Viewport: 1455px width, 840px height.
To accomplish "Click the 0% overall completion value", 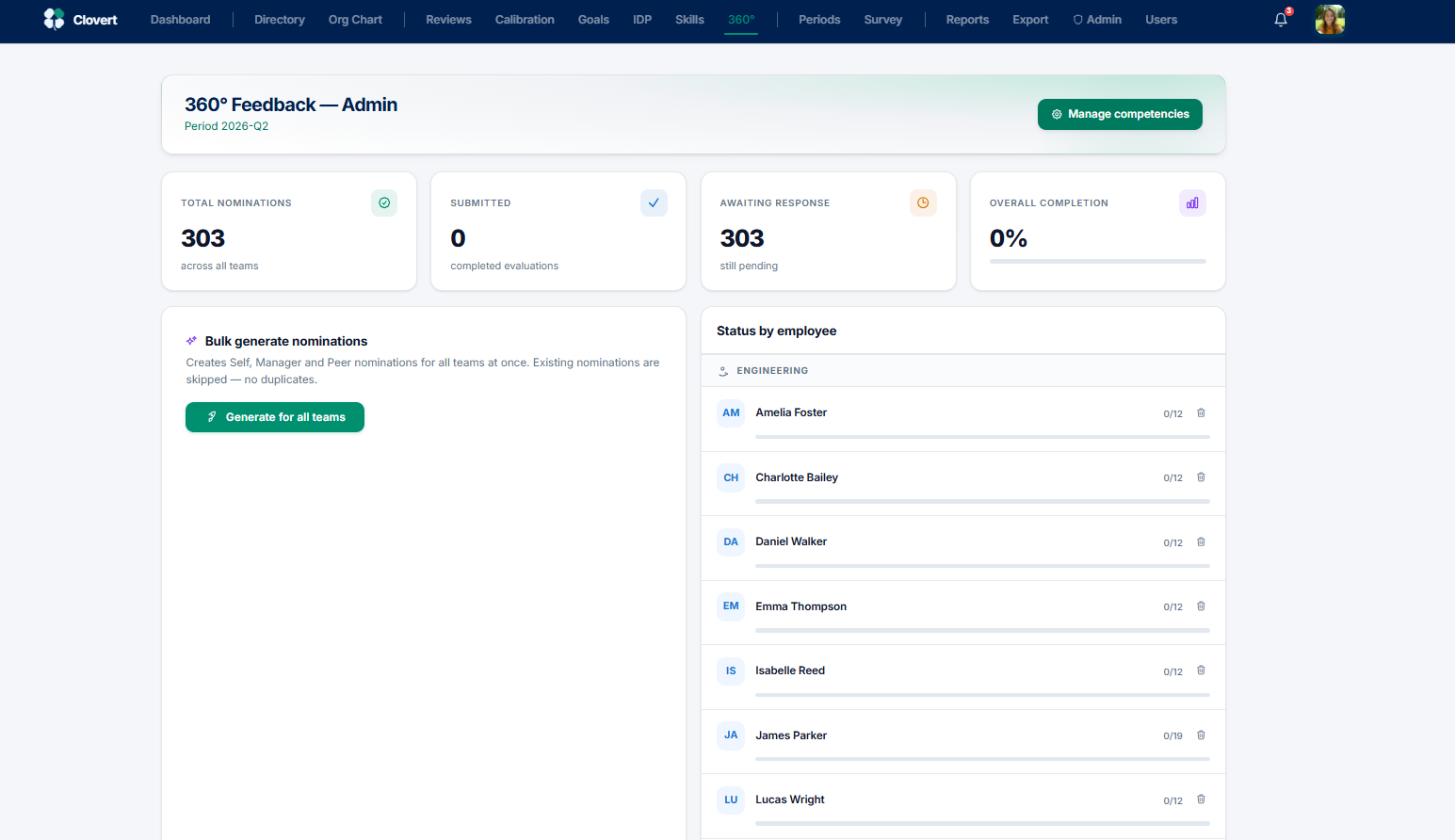I will coord(1008,238).
